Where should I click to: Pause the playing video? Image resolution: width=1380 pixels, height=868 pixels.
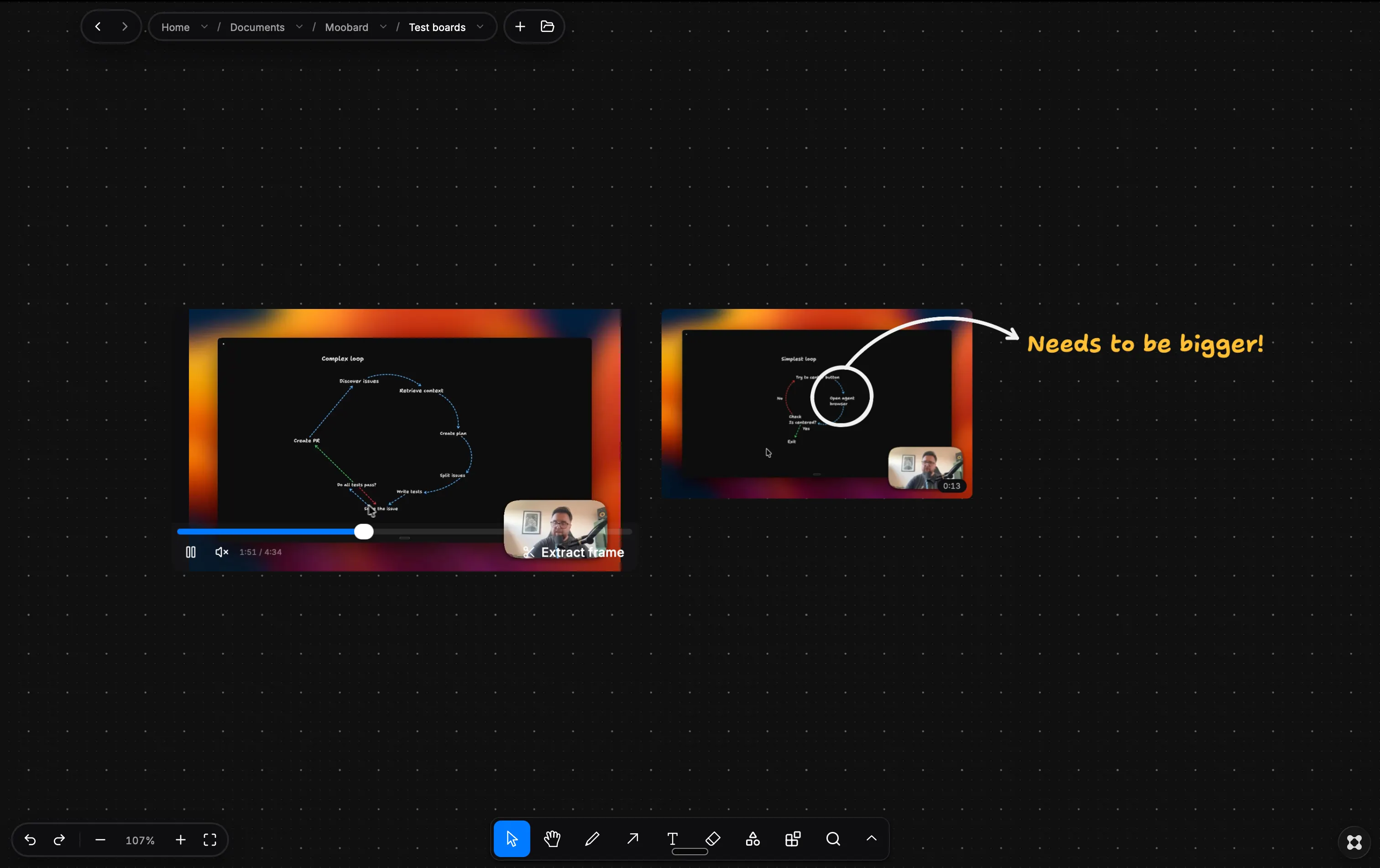[x=191, y=552]
